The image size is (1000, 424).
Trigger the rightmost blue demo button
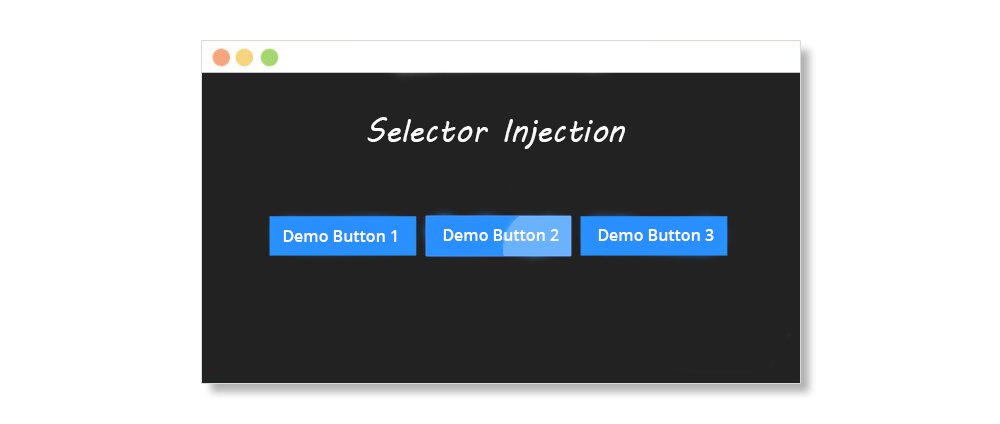point(654,236)
